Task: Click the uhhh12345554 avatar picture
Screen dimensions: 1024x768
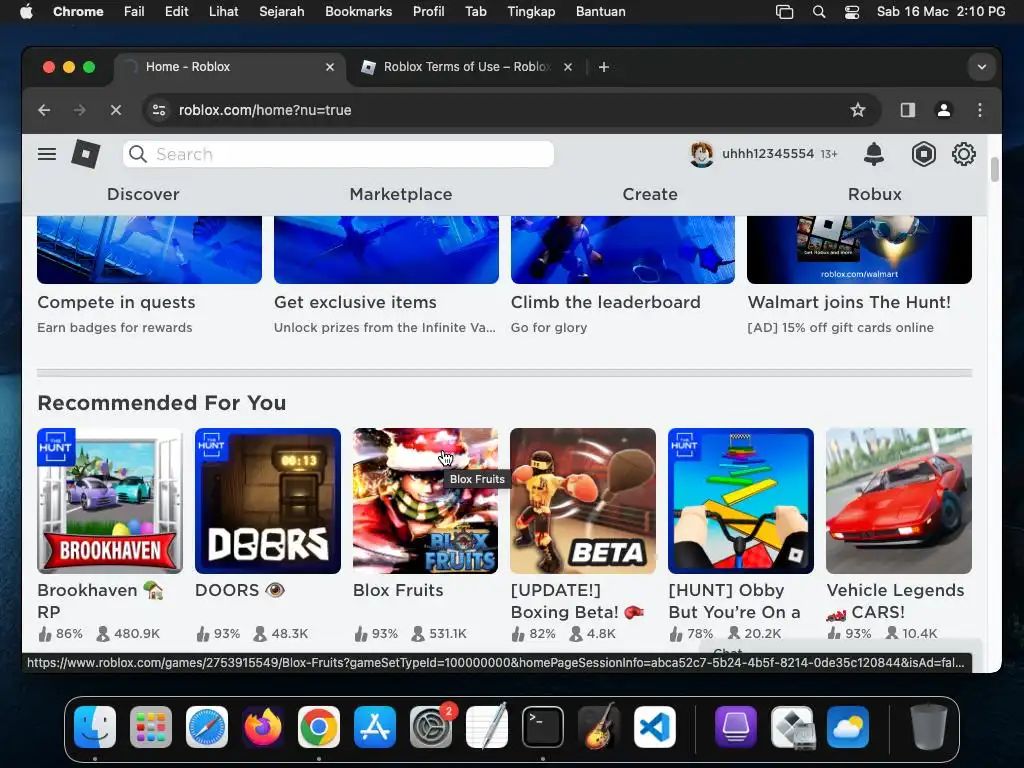Action: (701, 154)
